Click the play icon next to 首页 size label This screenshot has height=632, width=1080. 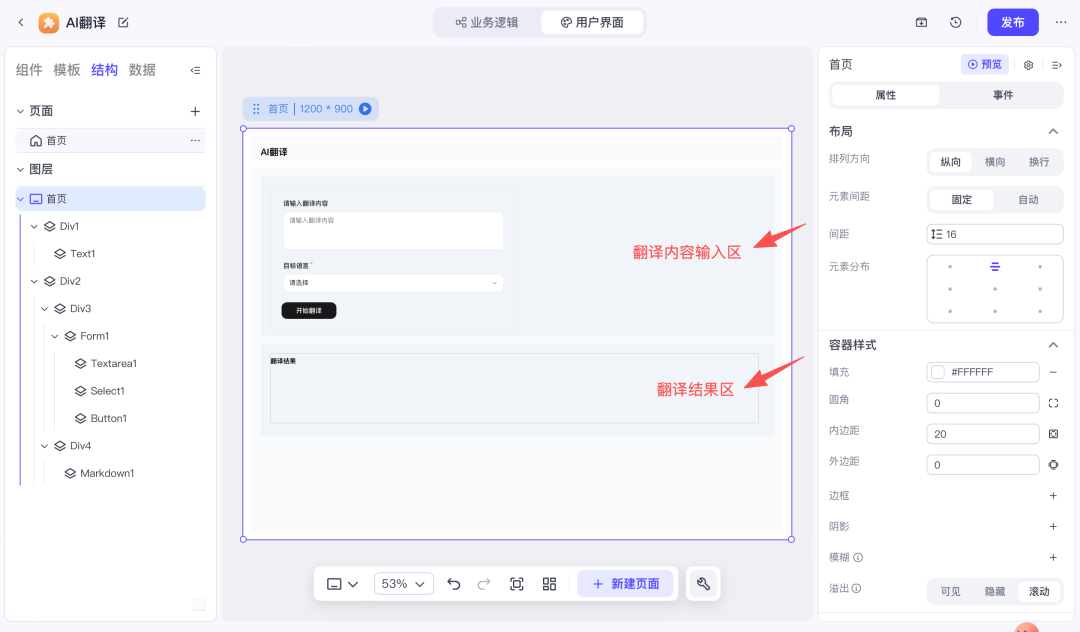click(365, 109)
